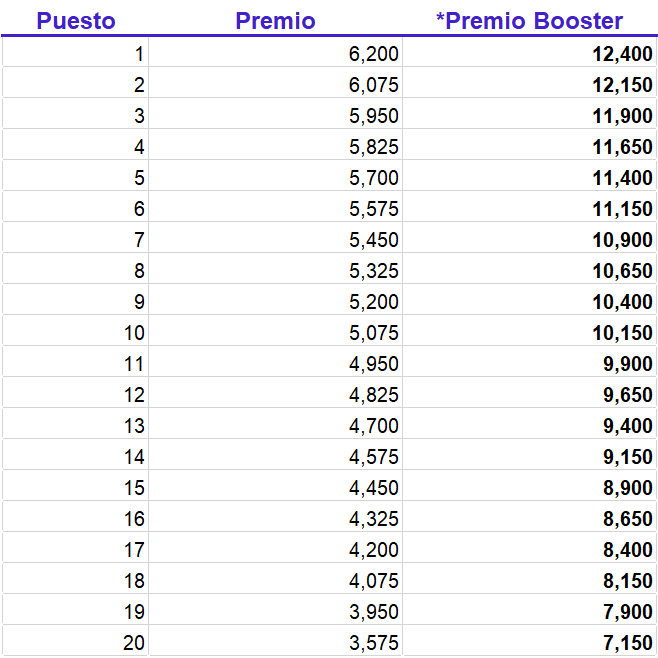Image resolution: width=658 pixels, height=658 pixels.
Task: Select rank 17 in the Puesto column
Action: point(76,548)
